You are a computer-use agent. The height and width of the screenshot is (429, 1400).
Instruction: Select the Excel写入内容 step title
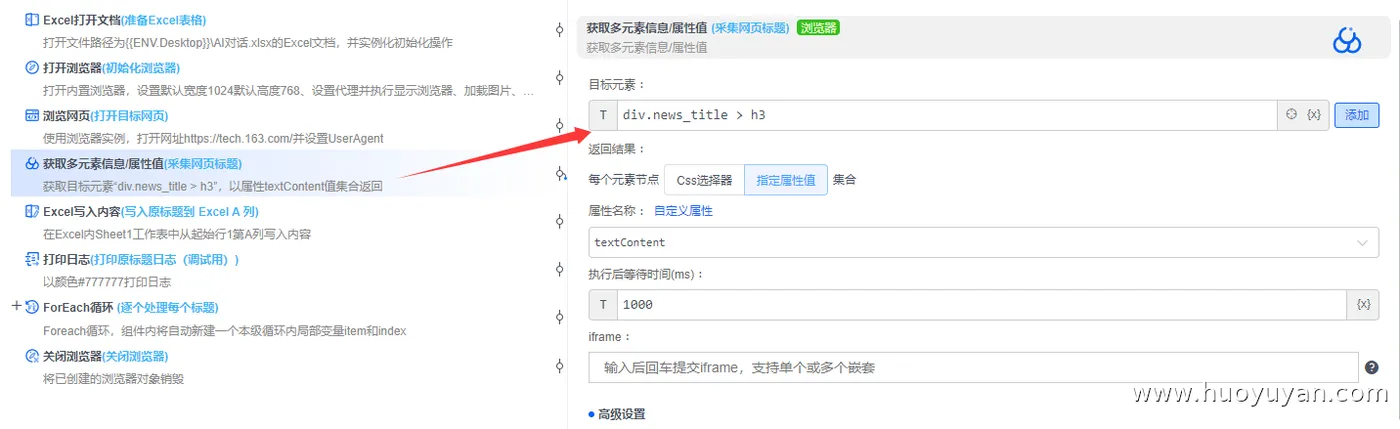82,212
